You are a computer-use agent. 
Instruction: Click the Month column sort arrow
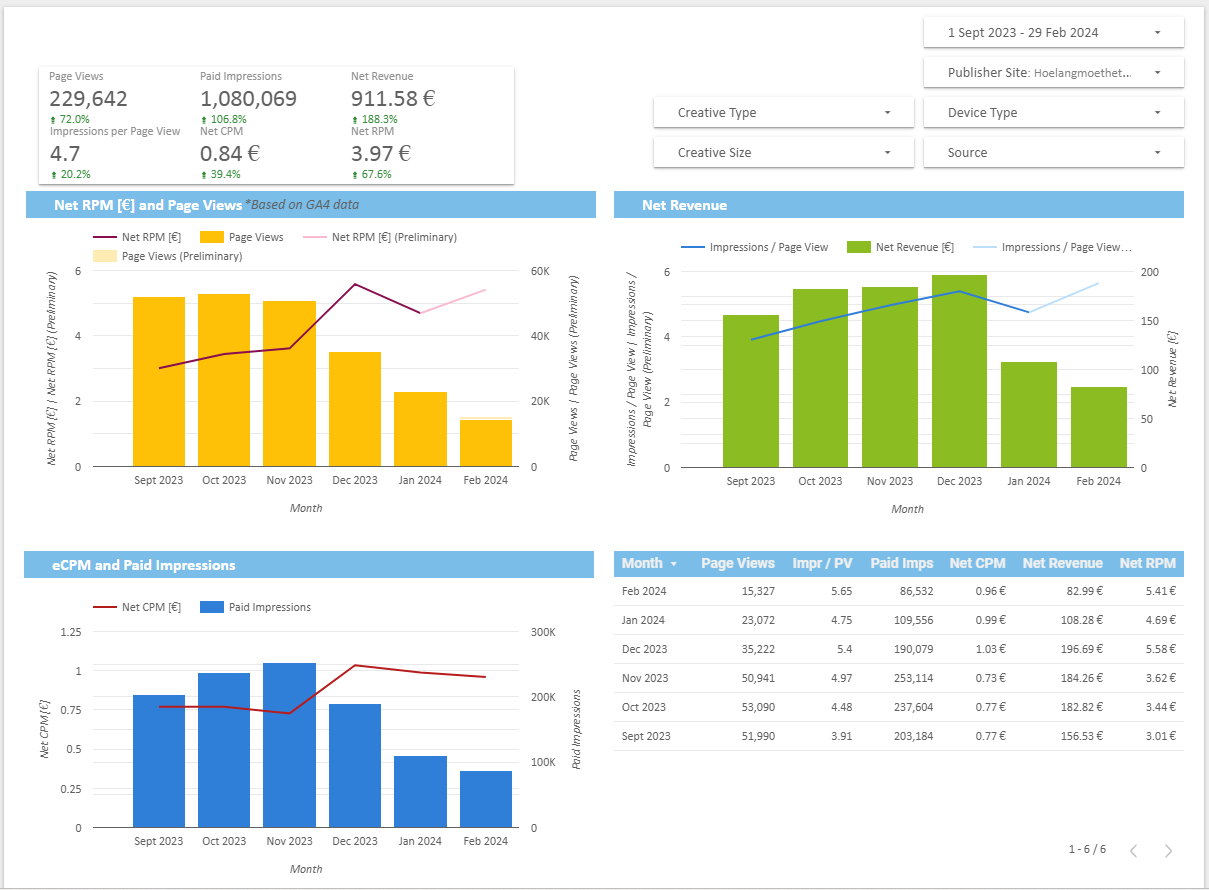[x=674, y=564]
